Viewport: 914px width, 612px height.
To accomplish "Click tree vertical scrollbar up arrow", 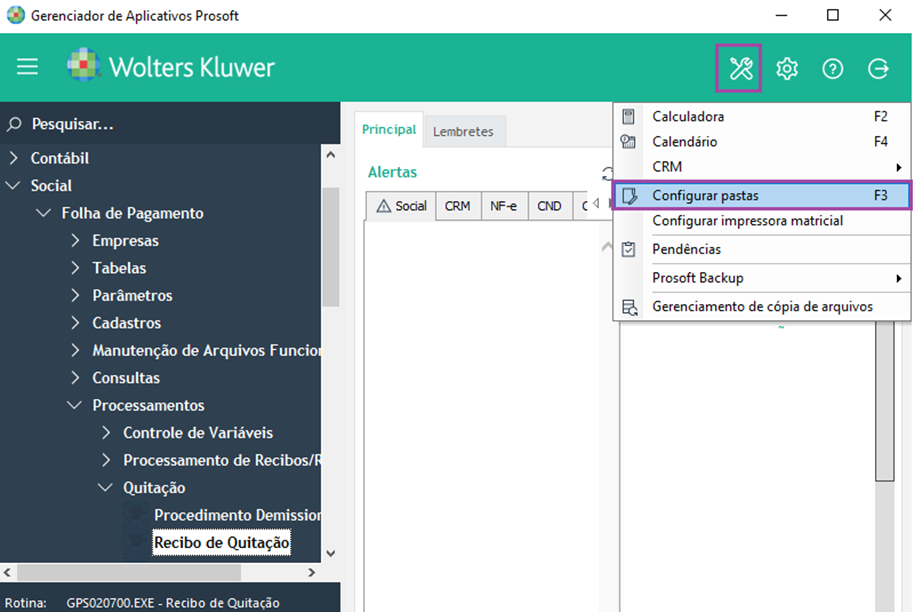I will click(331, 154).
